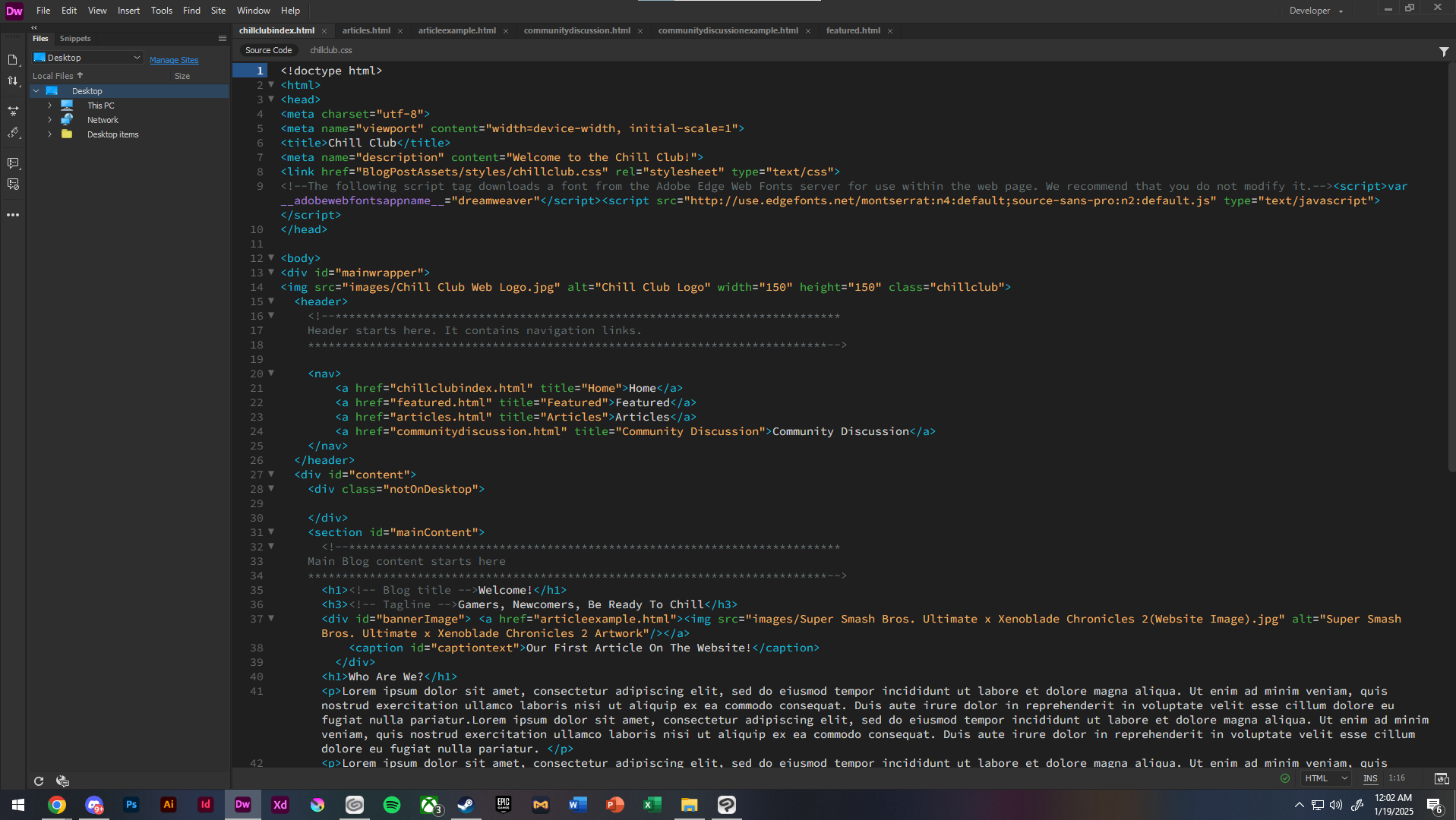Open Word from the taskbar
This screenshot has width=1456, height=820.
(578, 805)
